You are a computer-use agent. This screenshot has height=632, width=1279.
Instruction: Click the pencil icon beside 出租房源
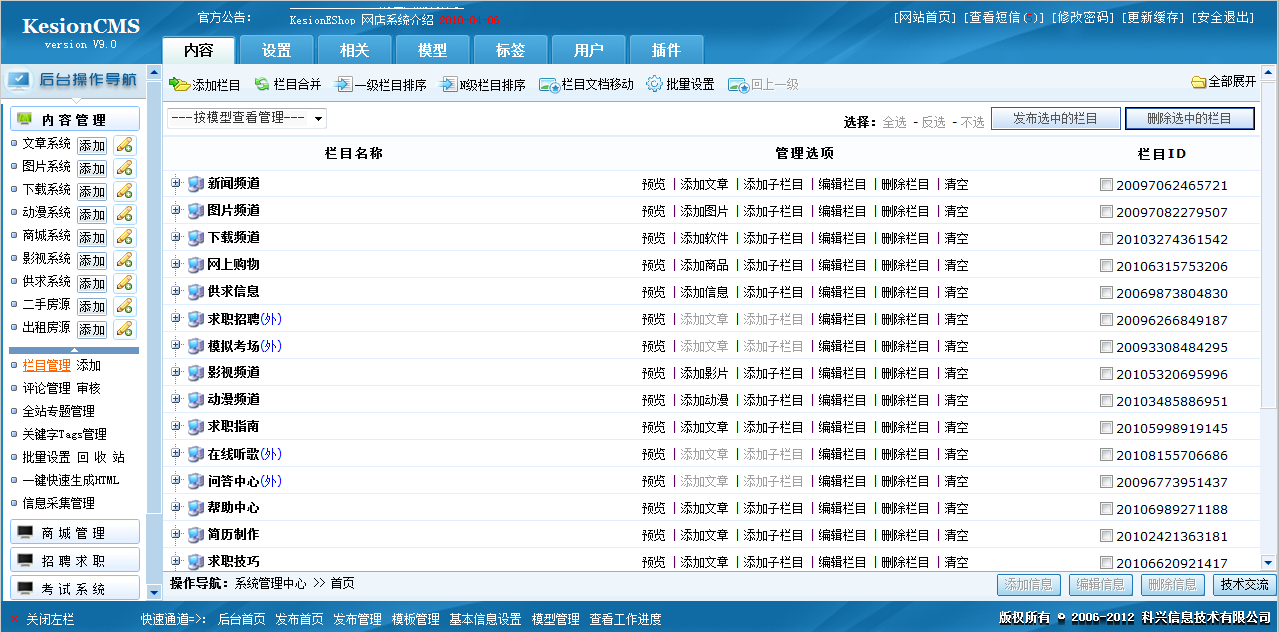(x=124, y=329)
